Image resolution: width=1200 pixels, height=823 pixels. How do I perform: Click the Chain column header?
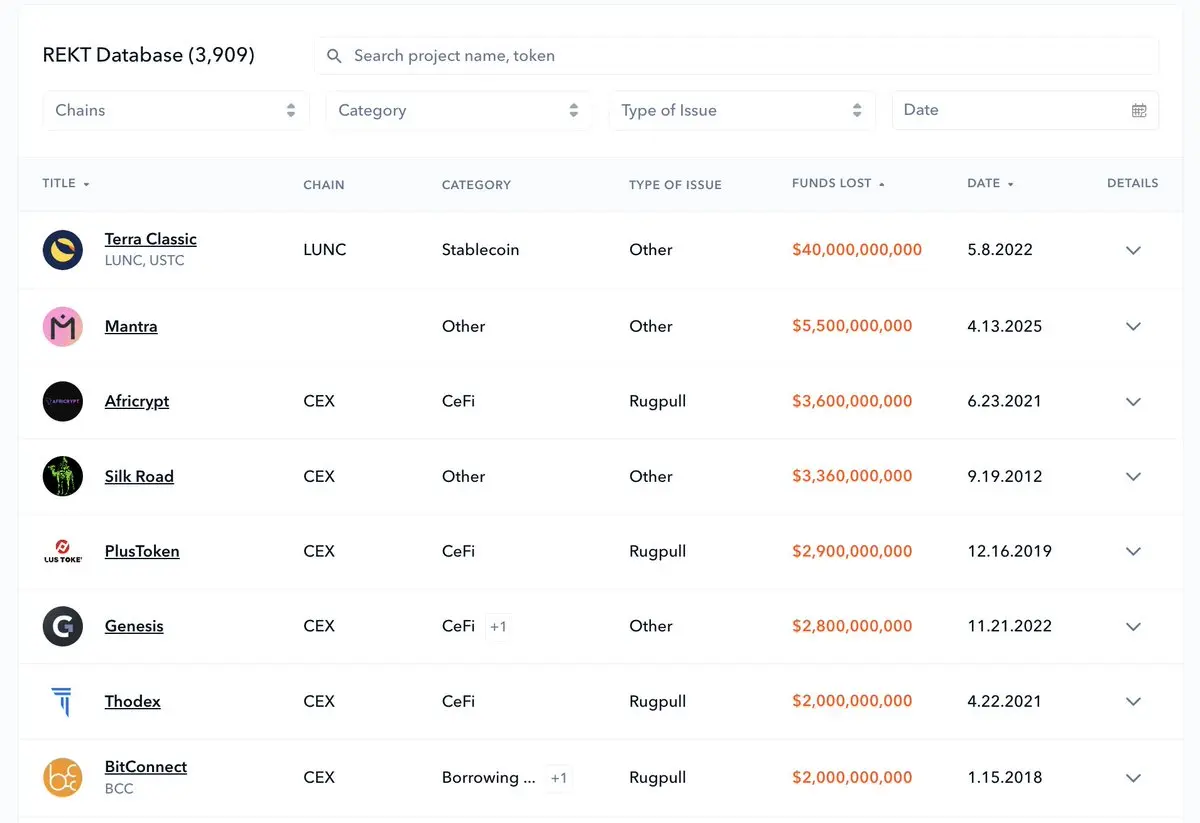(x=324, y=185)
